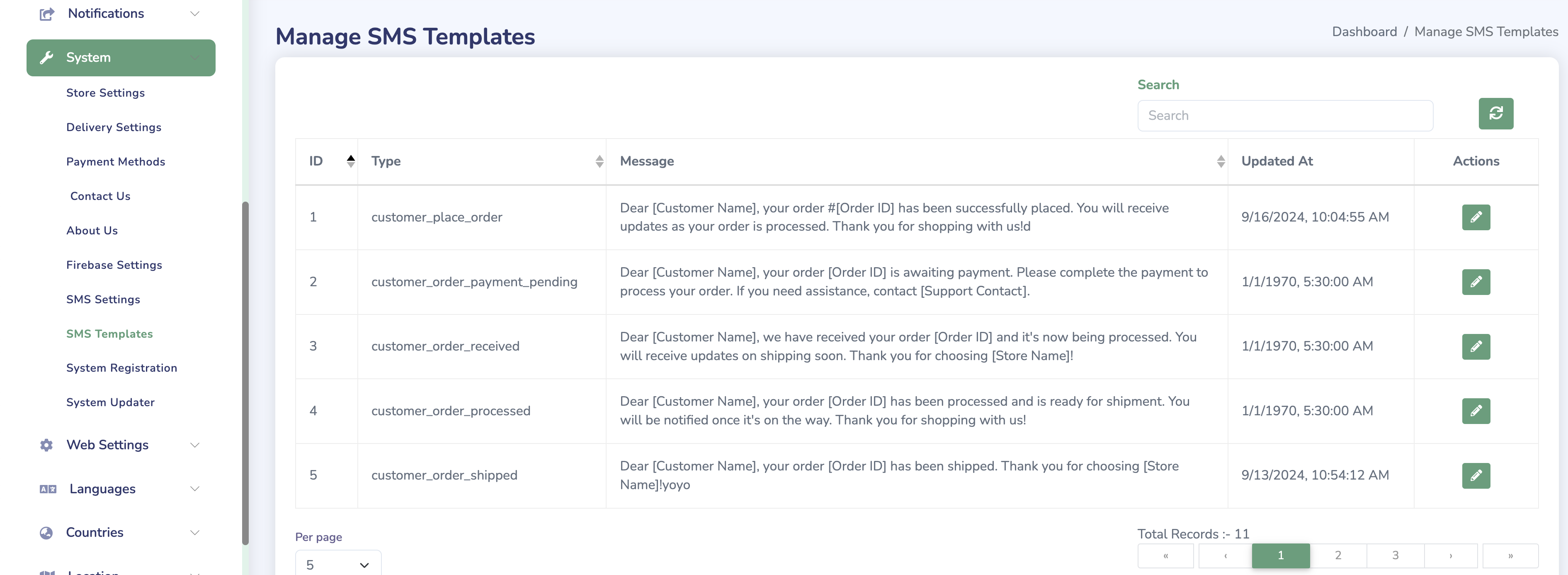The width and height of the screenshot is (1568, 575).
Task: Select SMS Templates in sidebar
Action: [x=109, y=333]
